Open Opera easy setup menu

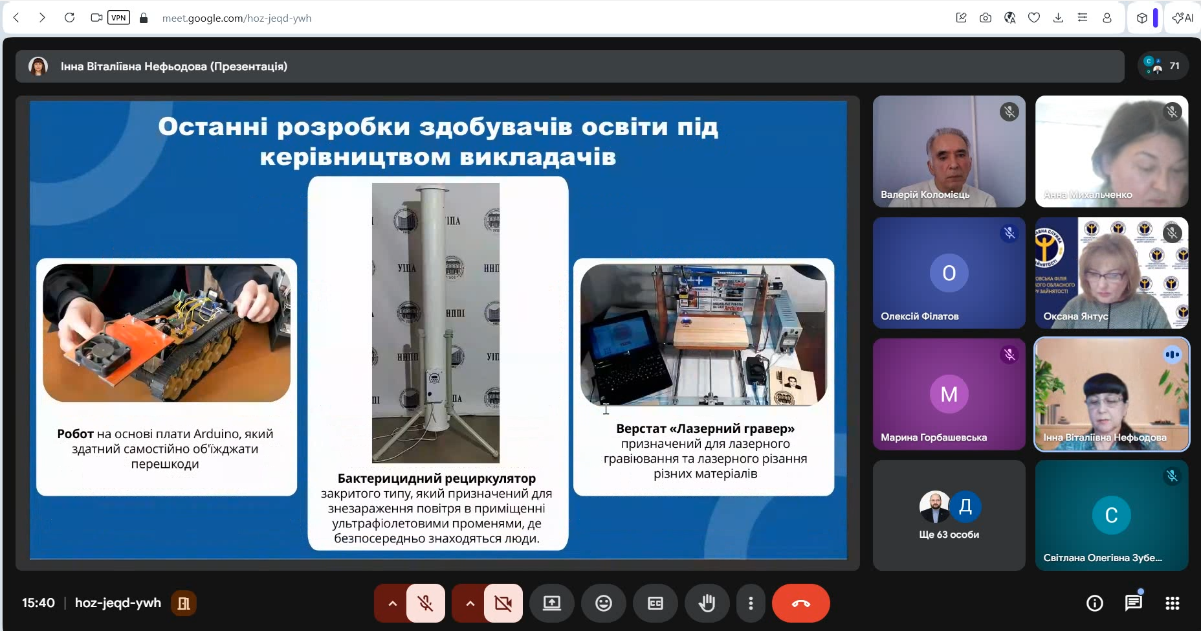point(1083,17)
